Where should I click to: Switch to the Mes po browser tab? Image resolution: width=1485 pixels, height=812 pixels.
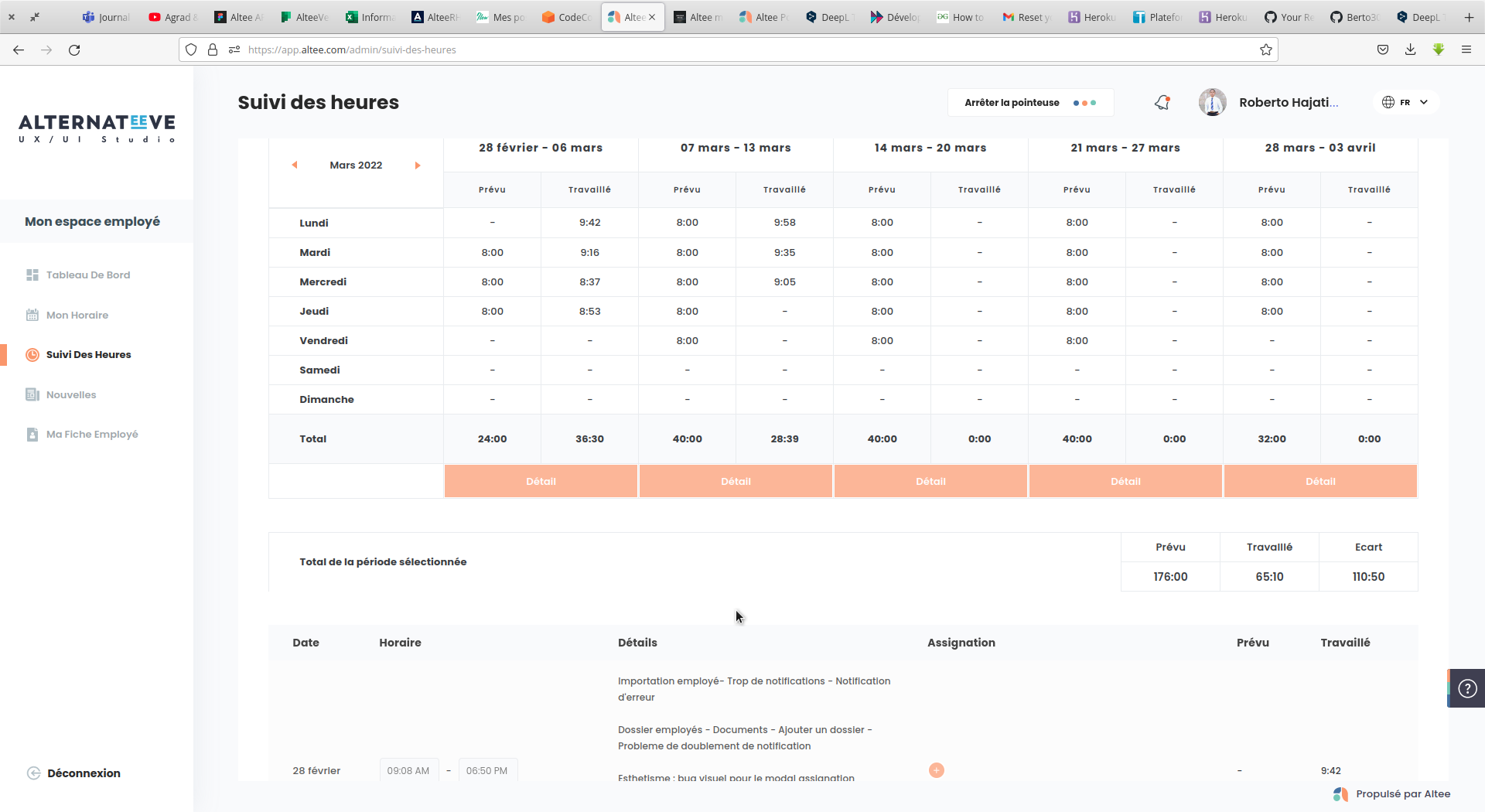(x=501, y=17)
